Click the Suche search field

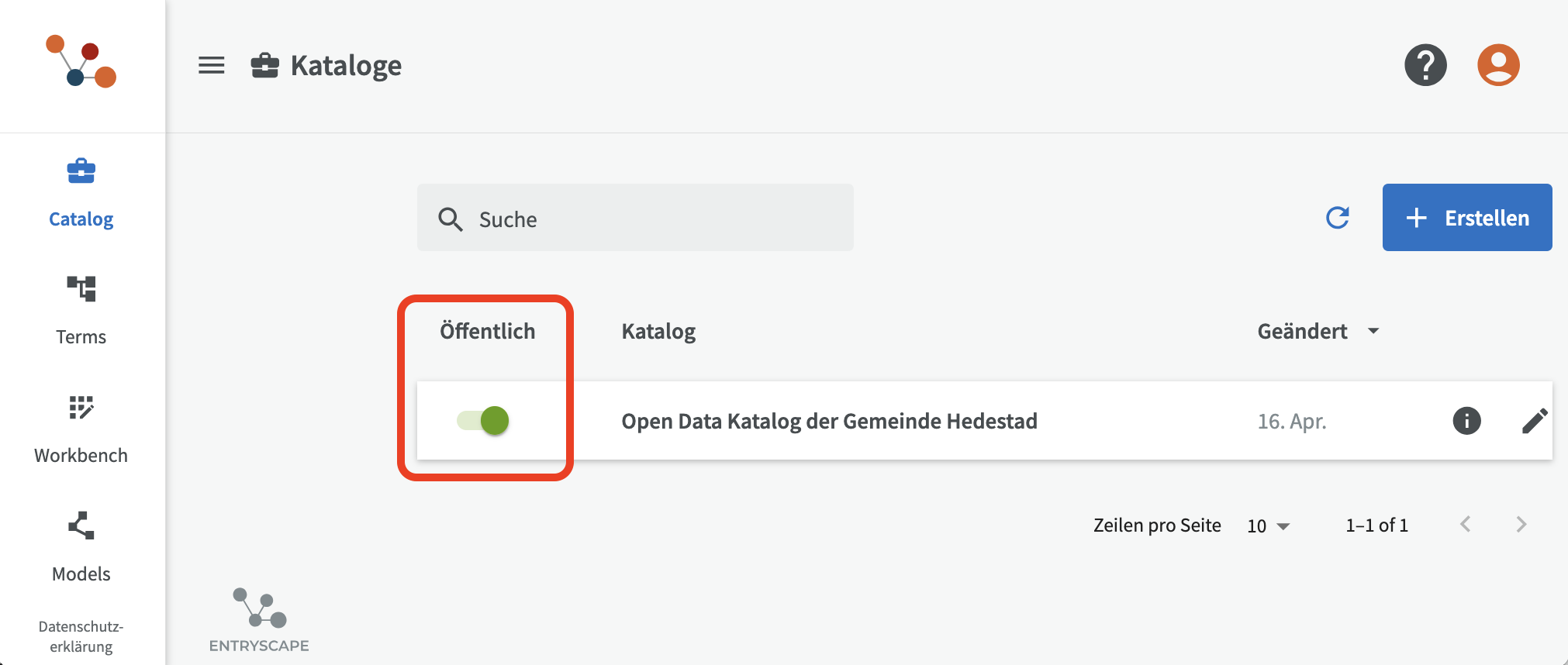(x=635, y=217)
